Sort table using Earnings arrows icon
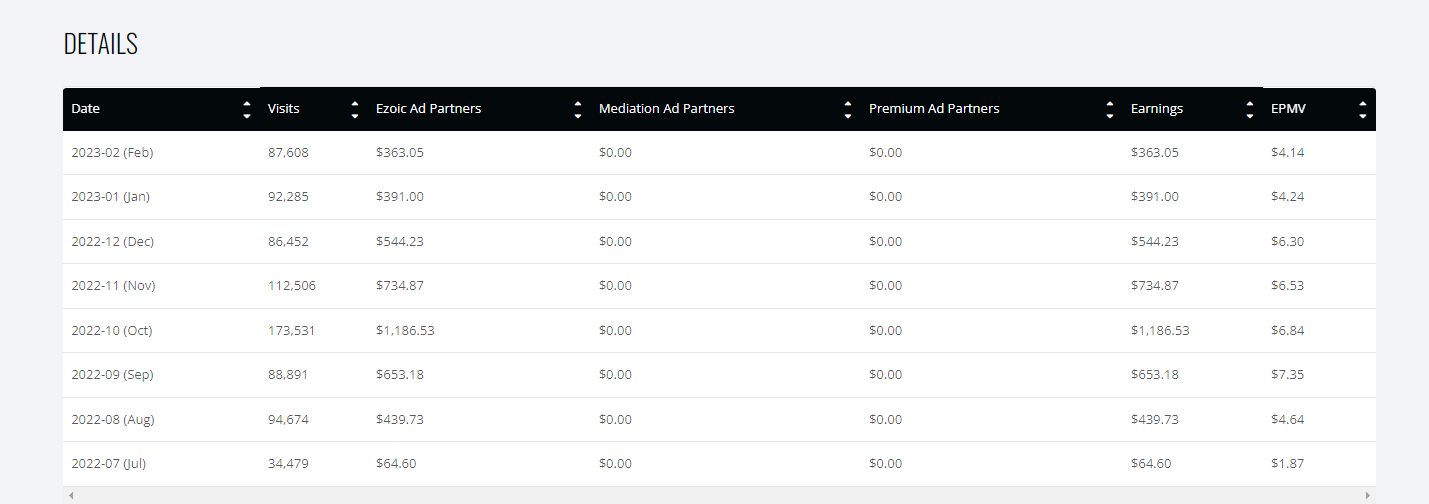Viewport: 1429px width, 504px height. pos(1249,109)
